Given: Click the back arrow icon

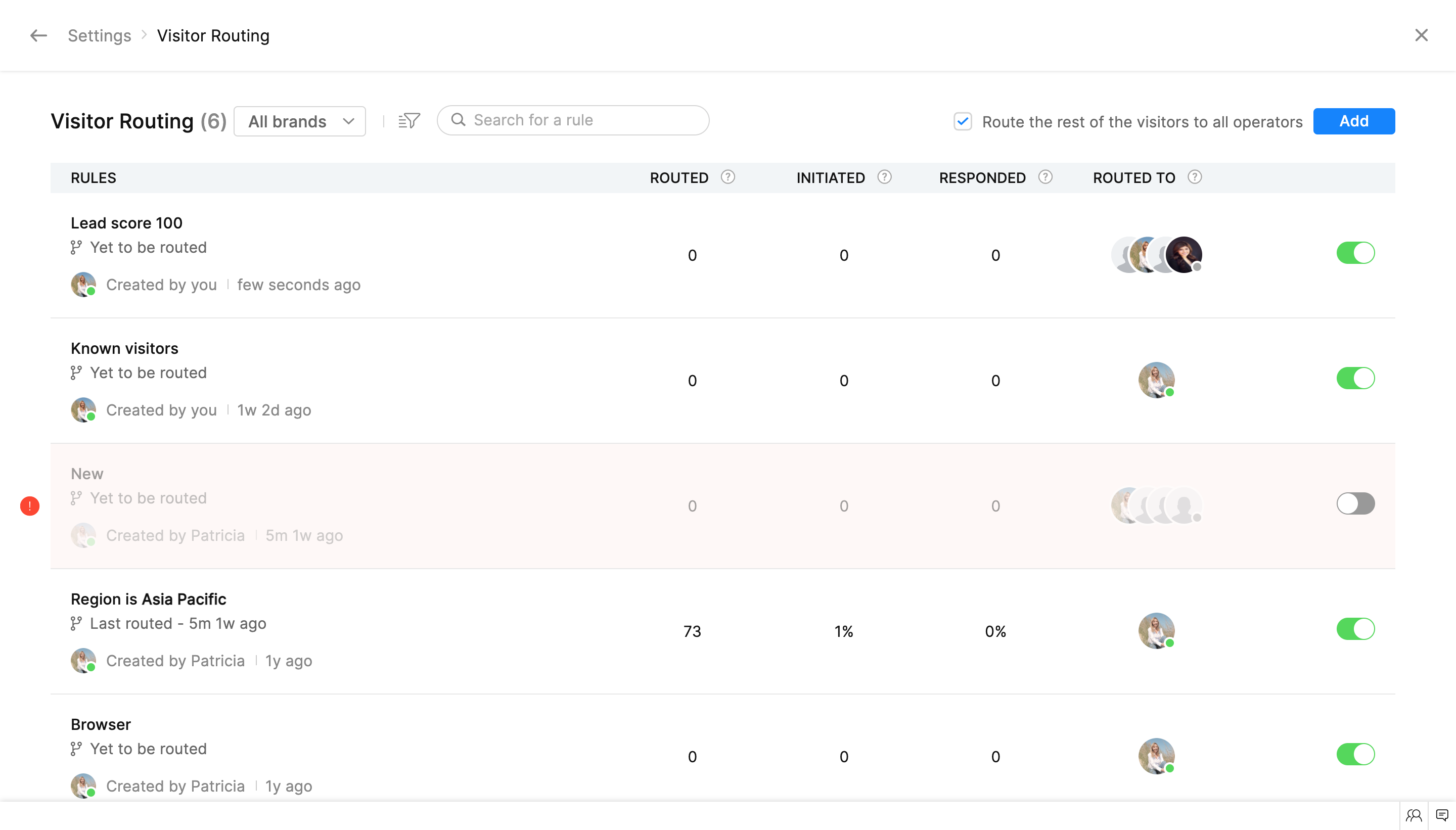Looking at the screenshot, I should [38, 35].
